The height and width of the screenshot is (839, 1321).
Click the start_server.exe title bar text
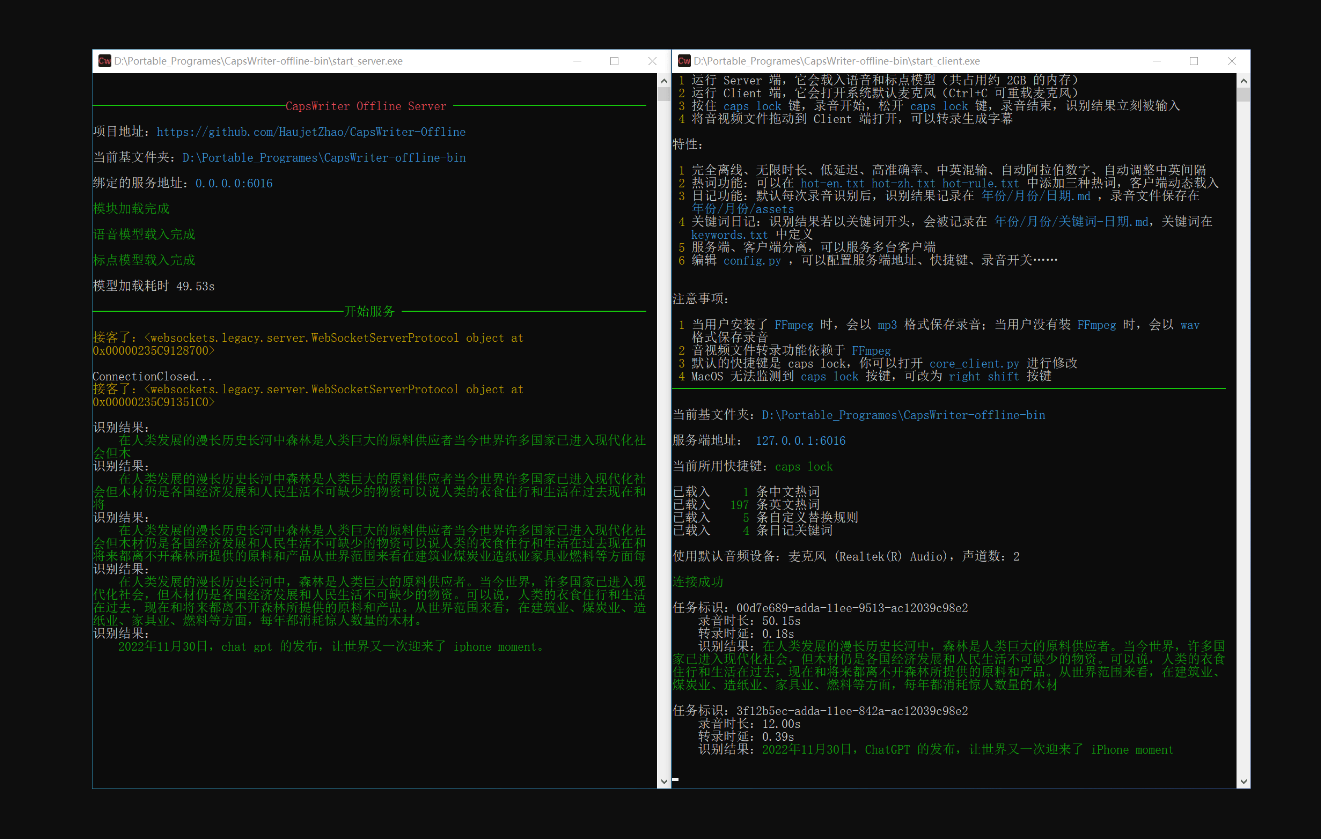coord(258,61)
